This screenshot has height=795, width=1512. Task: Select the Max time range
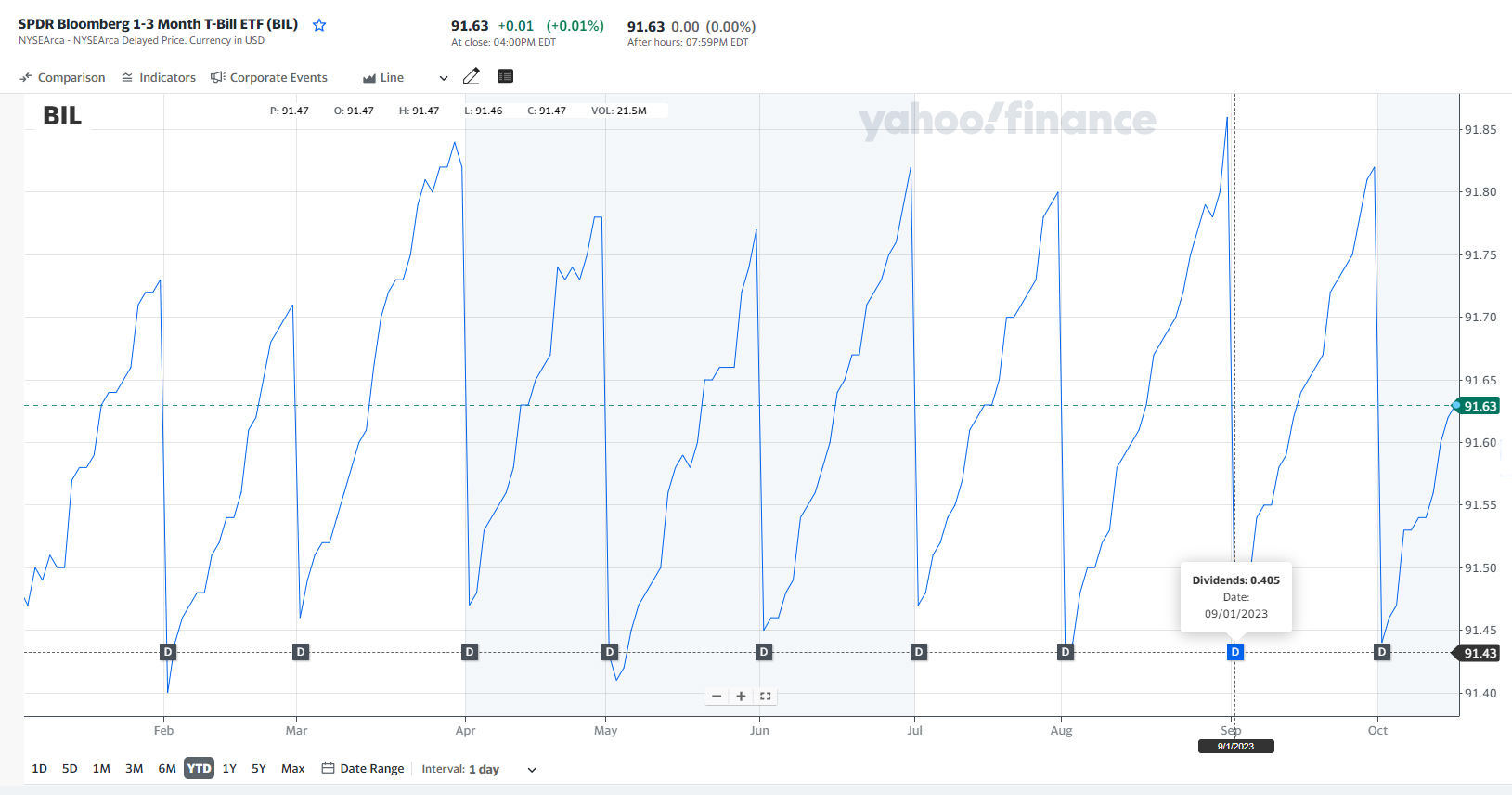[293, 768]
